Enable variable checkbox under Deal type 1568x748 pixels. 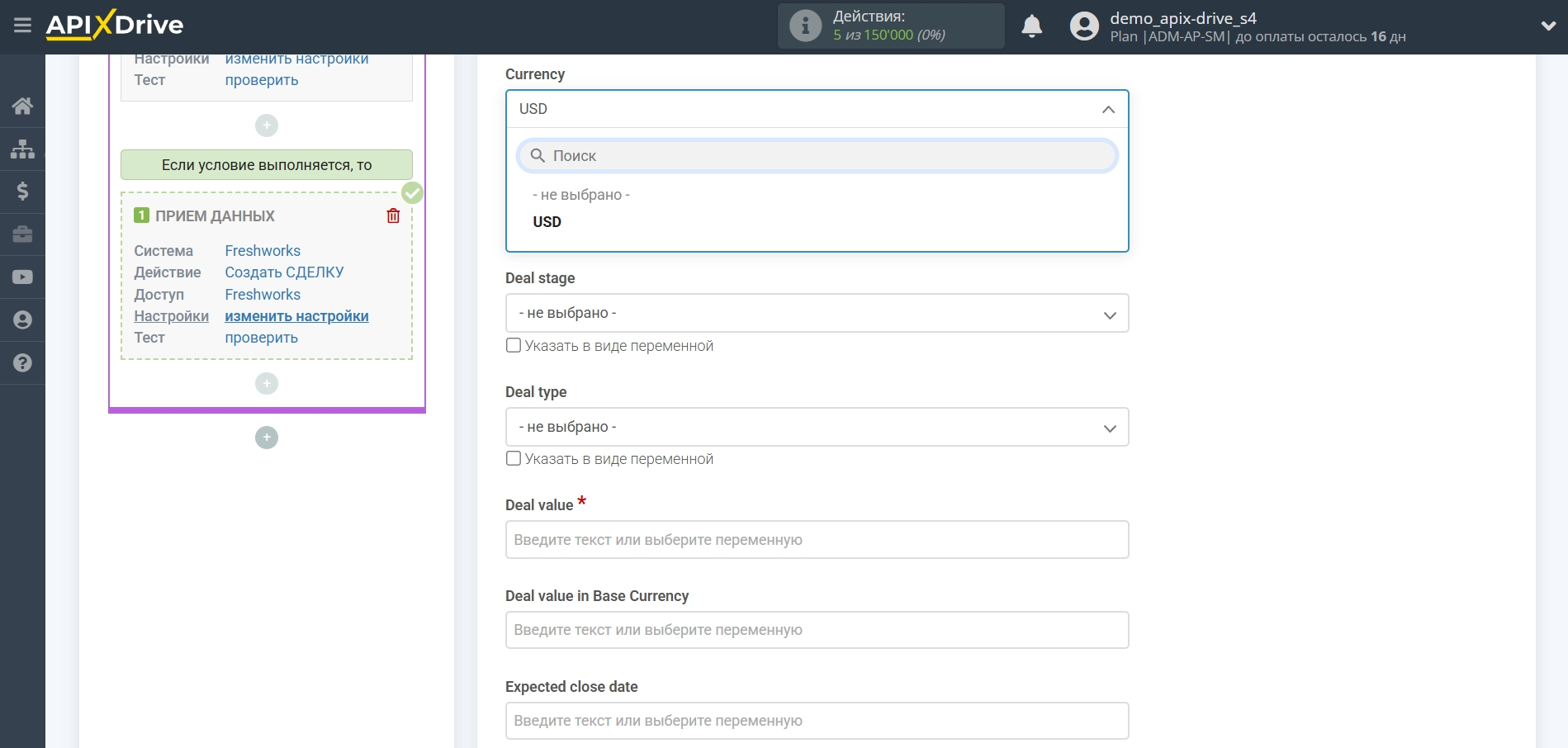[514, 458]
